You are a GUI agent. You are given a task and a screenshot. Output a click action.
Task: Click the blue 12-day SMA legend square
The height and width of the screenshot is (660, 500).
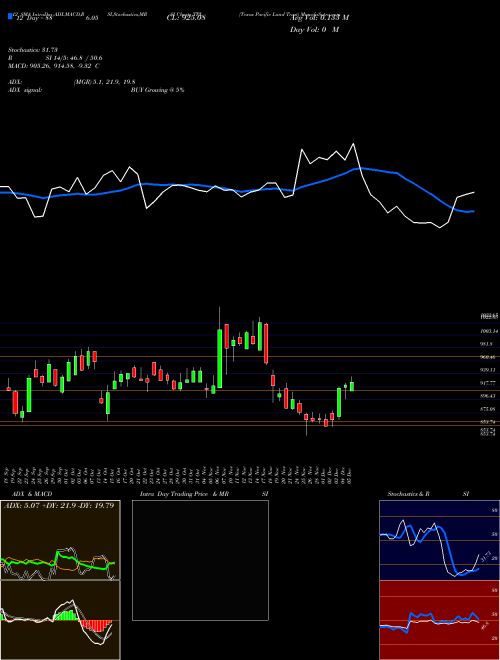tap(10, 16)
